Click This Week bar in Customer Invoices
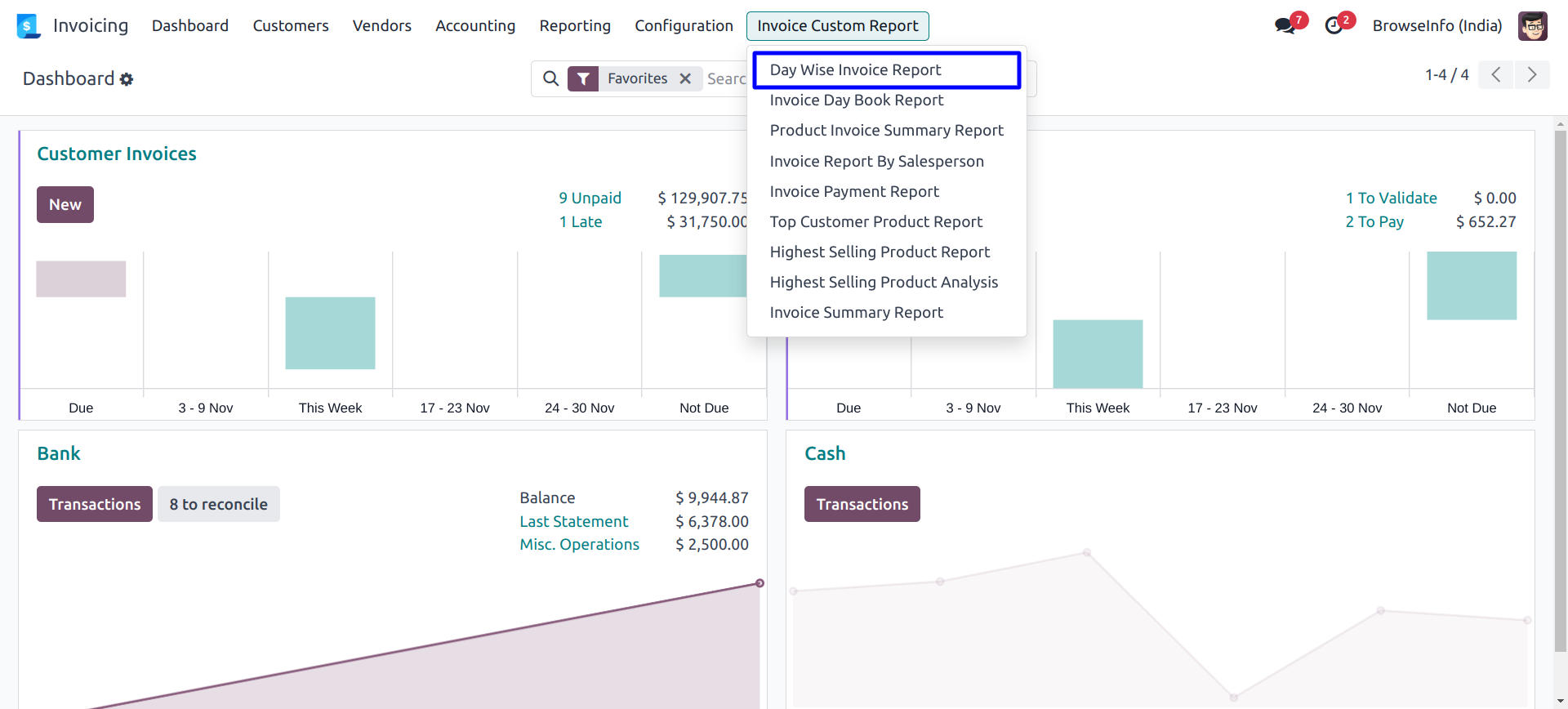This screenshot has width=1568, height=709. click(x=330, y=333)
